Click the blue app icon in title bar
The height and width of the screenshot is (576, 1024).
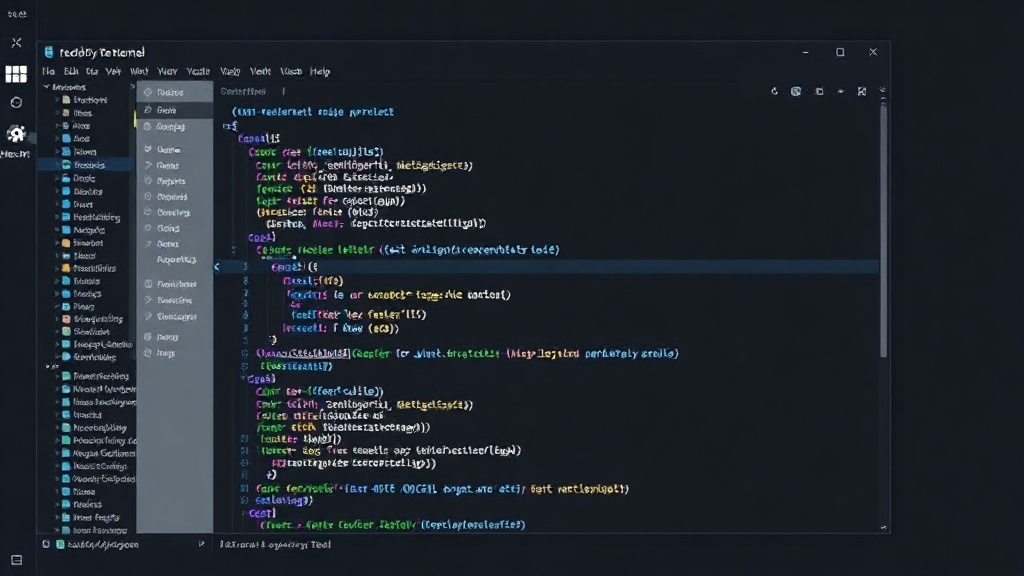49,52
